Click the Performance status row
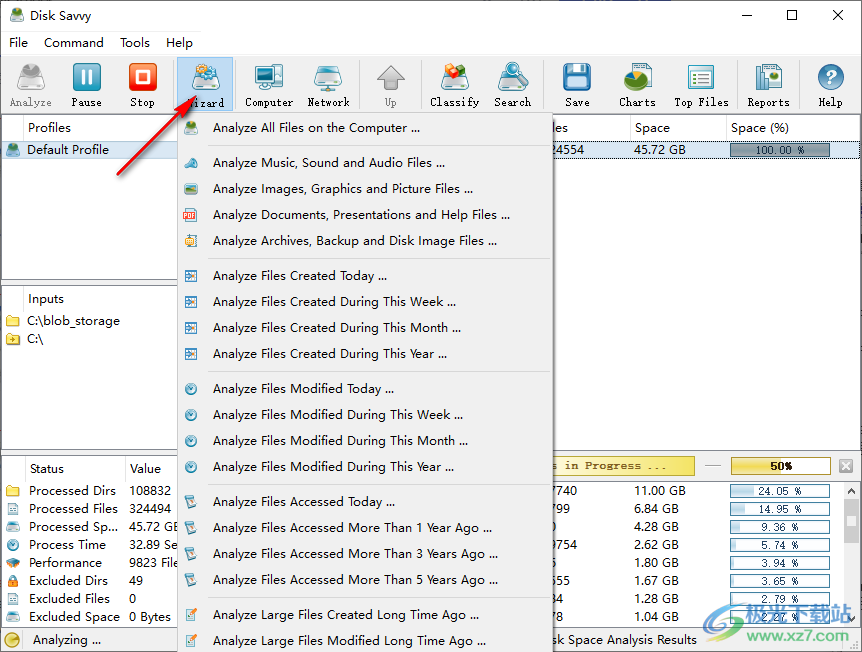The height and width of the screenshot is (652, 862). (x=90, y=563)
